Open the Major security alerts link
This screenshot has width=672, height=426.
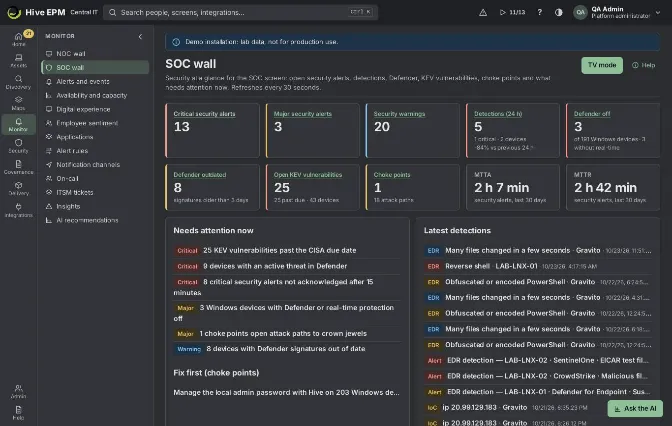(x=303, y=114)
